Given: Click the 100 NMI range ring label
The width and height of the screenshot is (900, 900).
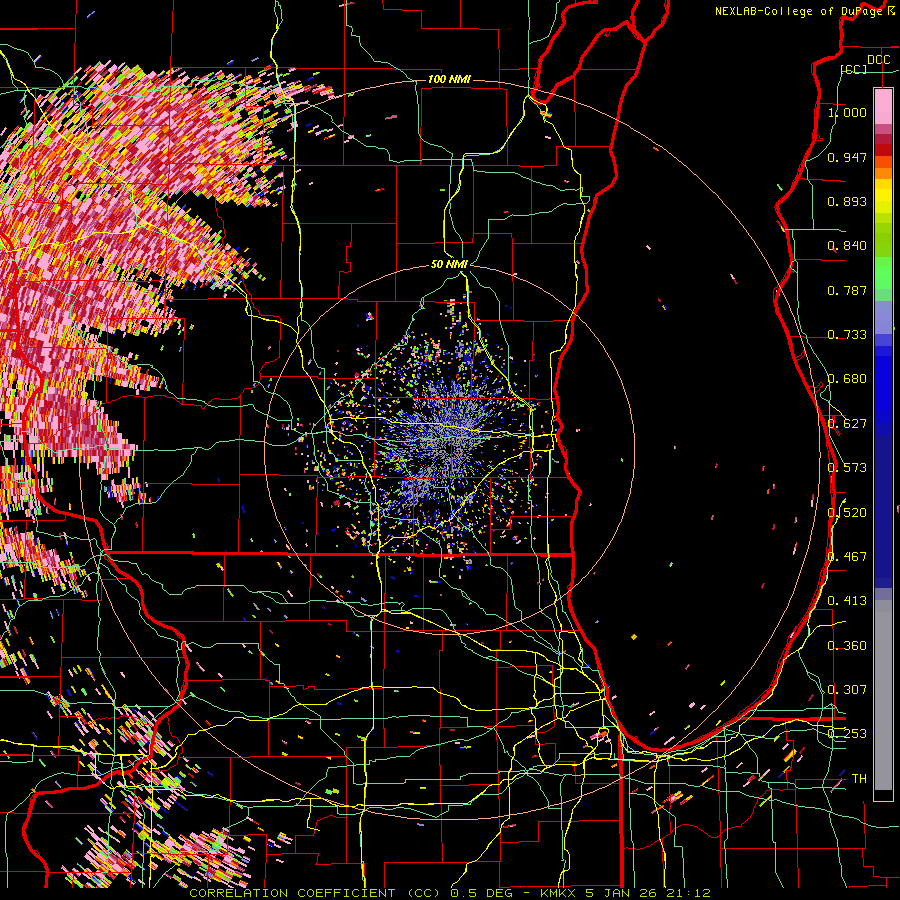Looking at the screenshot, I should (449, 79).
